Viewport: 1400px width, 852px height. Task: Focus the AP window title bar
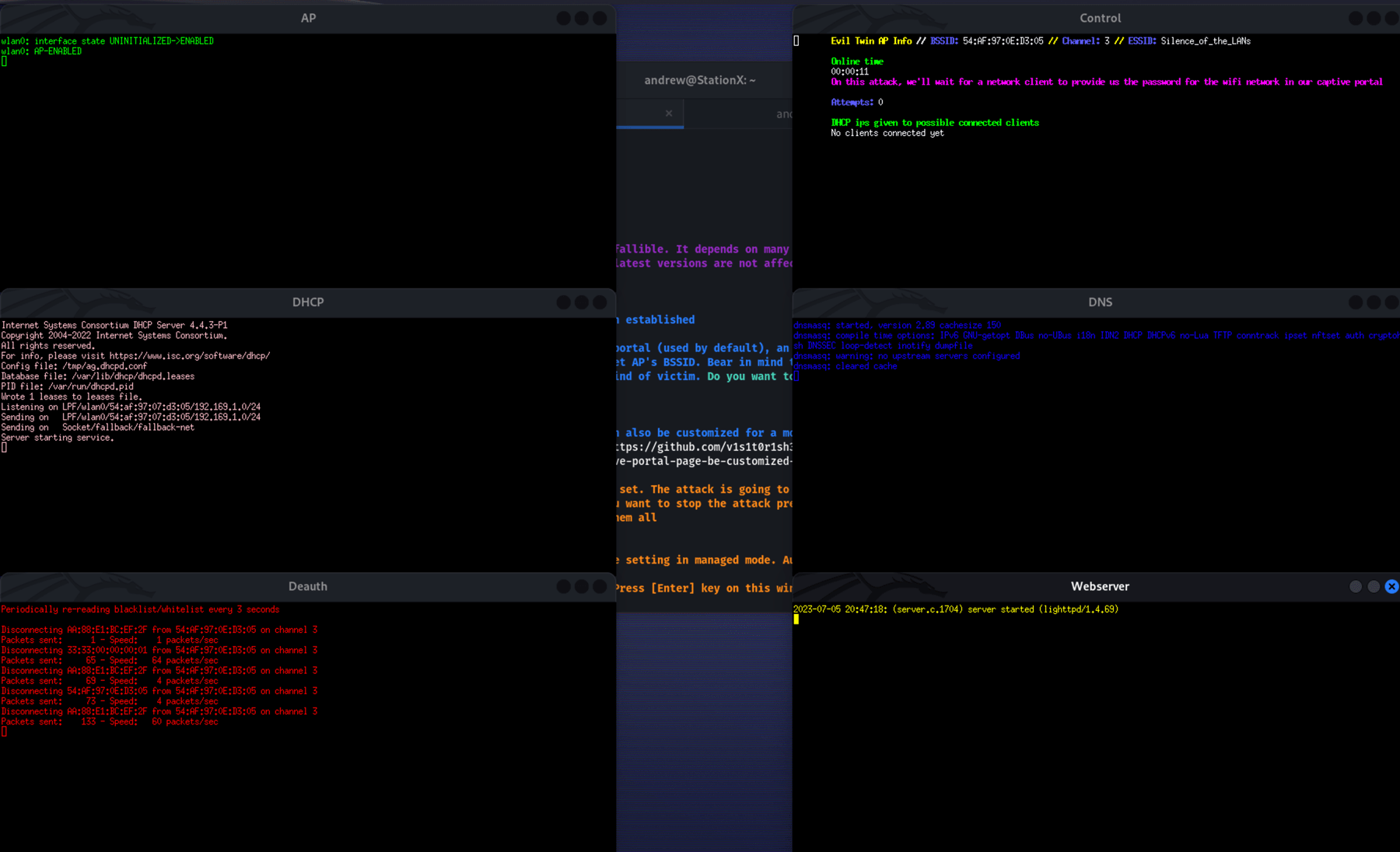[x=308, y=18]
